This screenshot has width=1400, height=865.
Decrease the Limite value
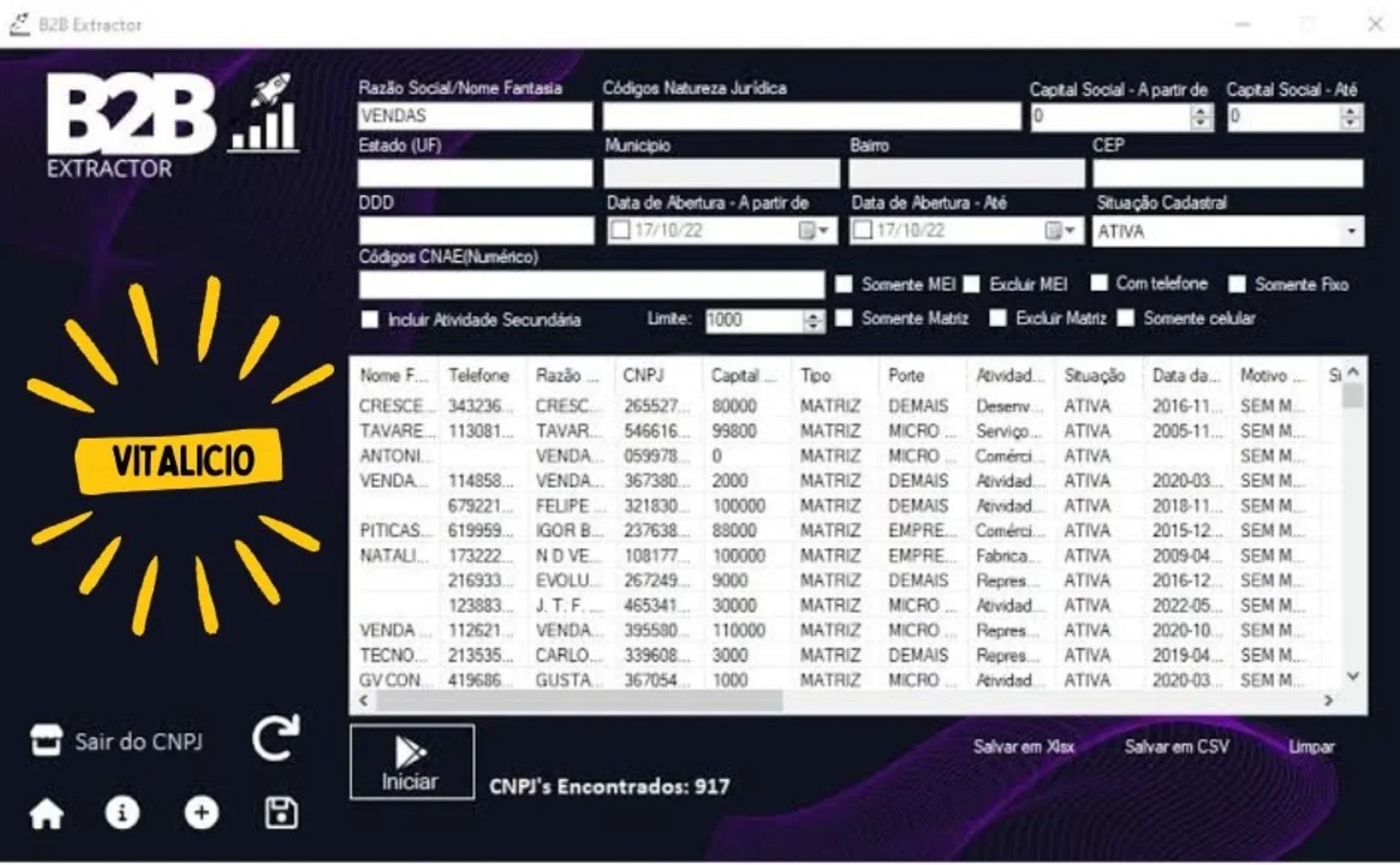pos(813,327)
